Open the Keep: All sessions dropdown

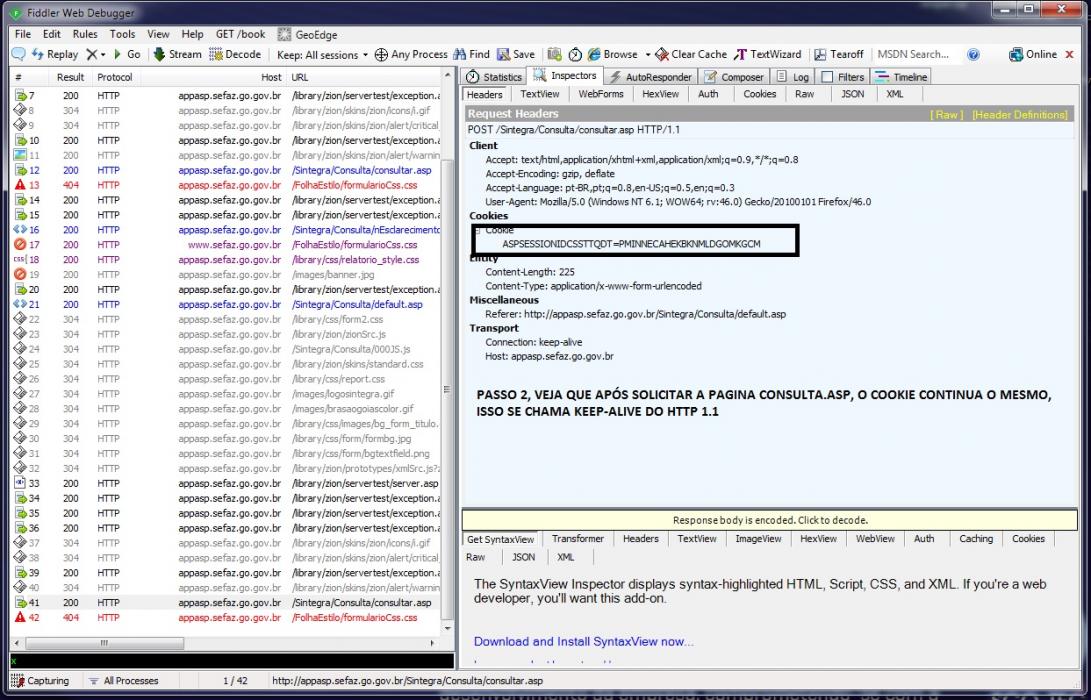pyautogui.click(x=322, y=54)
